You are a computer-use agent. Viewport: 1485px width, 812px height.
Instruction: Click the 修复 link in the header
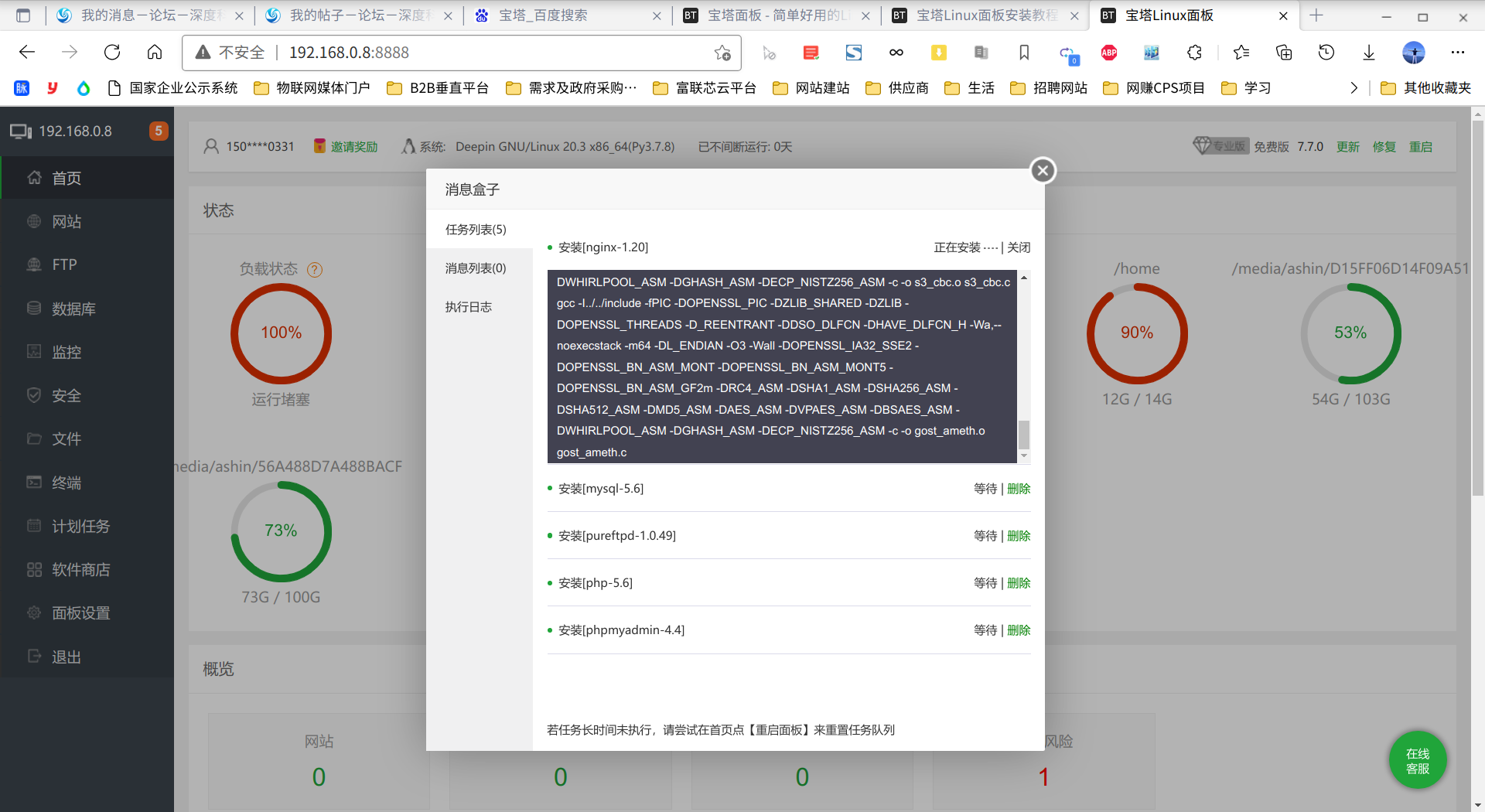tap(1384, 146)
